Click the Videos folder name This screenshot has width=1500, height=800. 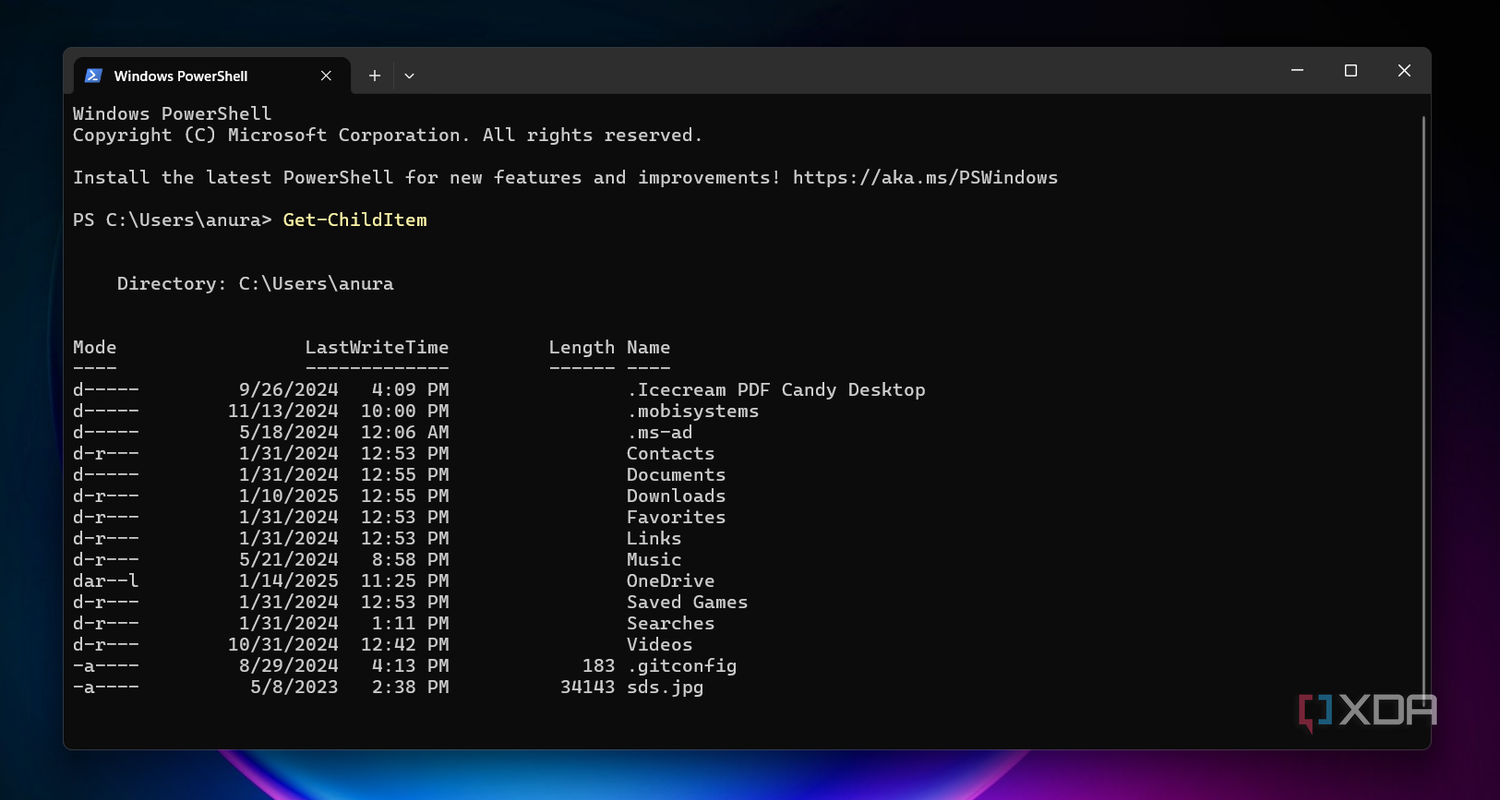click(660, 645)
